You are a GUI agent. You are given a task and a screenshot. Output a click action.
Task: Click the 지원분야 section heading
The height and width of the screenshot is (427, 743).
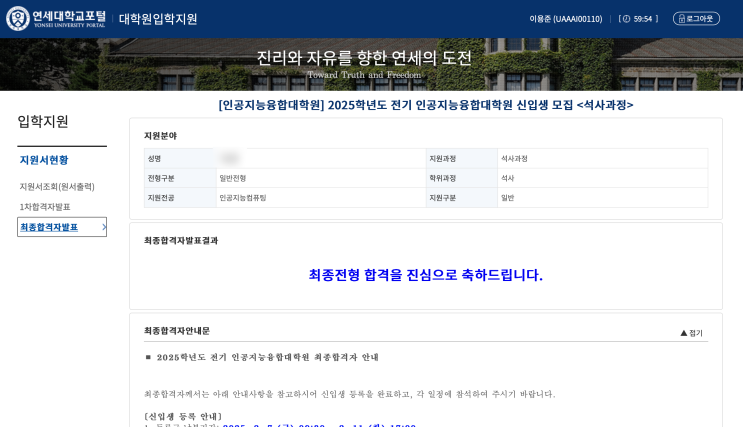(x=160, y=136)
